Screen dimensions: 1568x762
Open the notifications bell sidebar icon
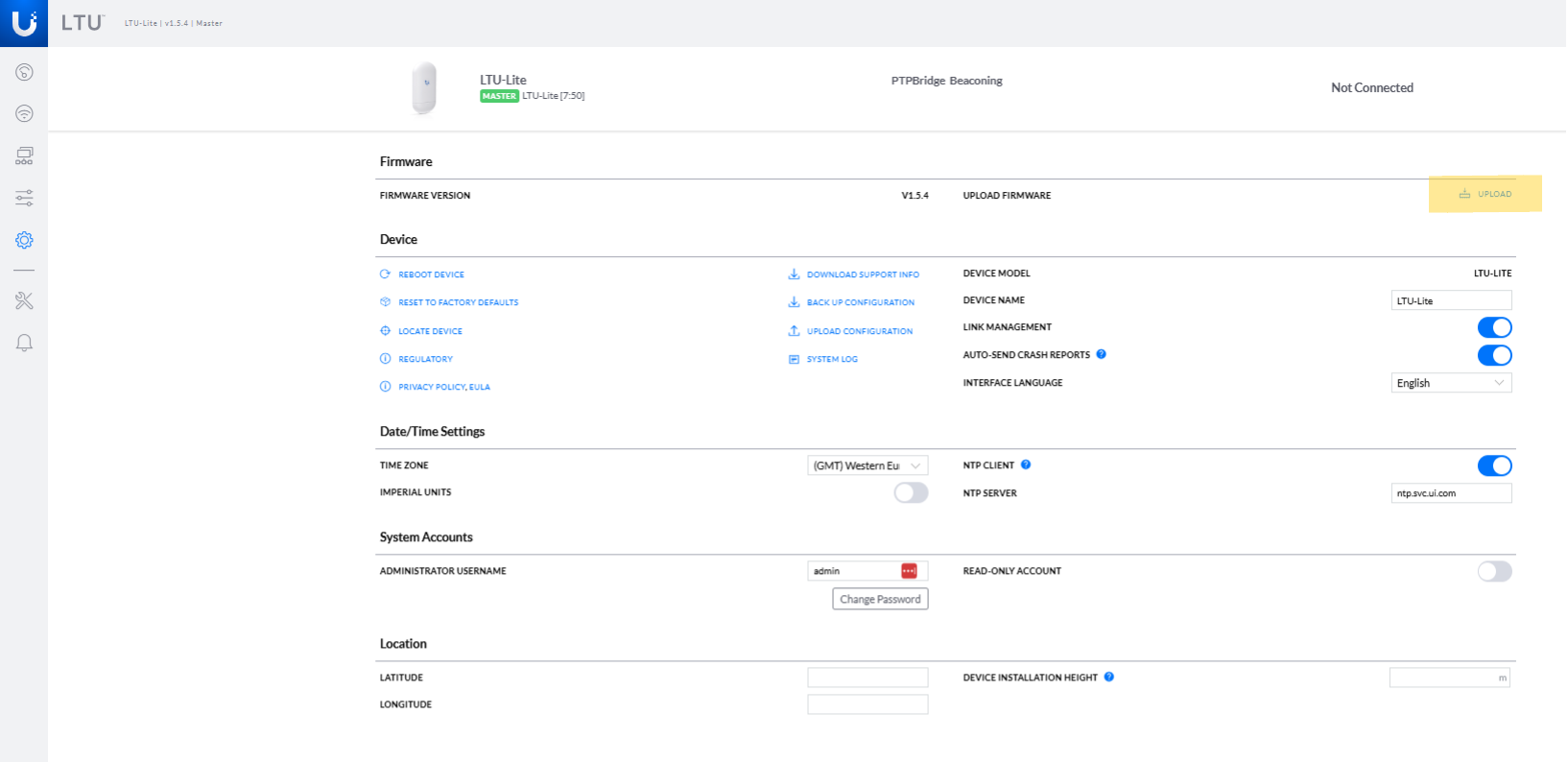(x=24, y=343)
